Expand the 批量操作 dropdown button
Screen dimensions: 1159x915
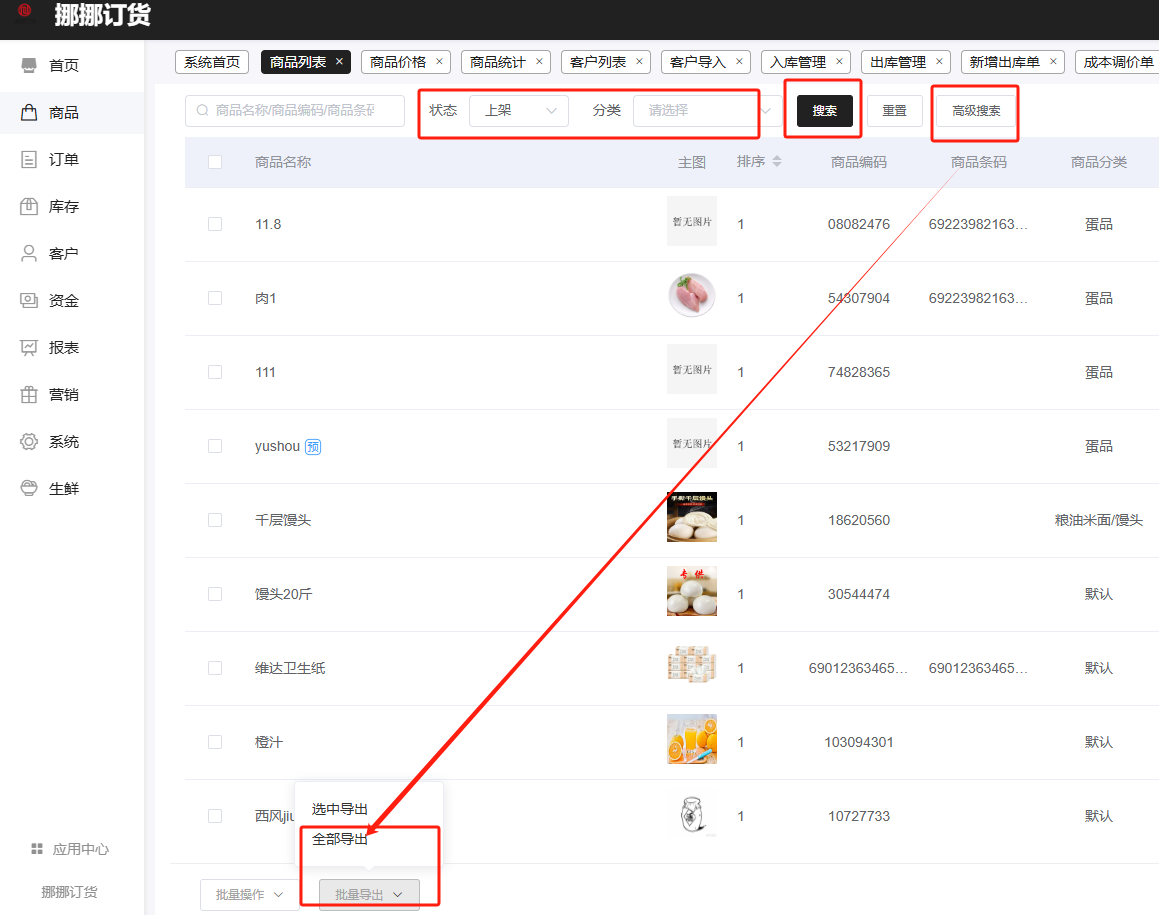point(249,895)
